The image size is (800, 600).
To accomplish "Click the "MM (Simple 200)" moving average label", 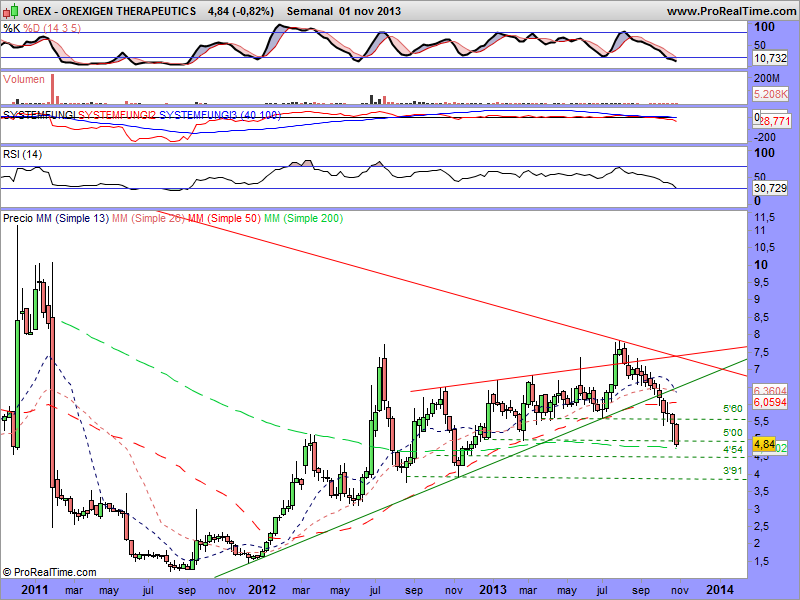I will tap(304, 218).
